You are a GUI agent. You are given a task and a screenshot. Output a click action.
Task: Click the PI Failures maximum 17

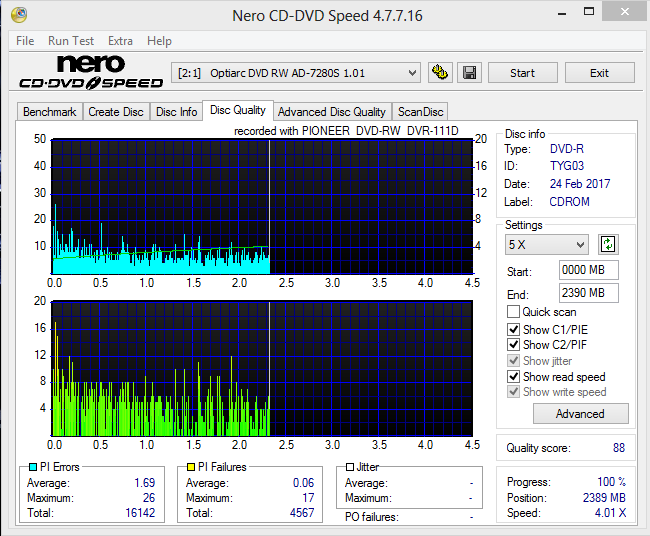(x=308, y=497)
